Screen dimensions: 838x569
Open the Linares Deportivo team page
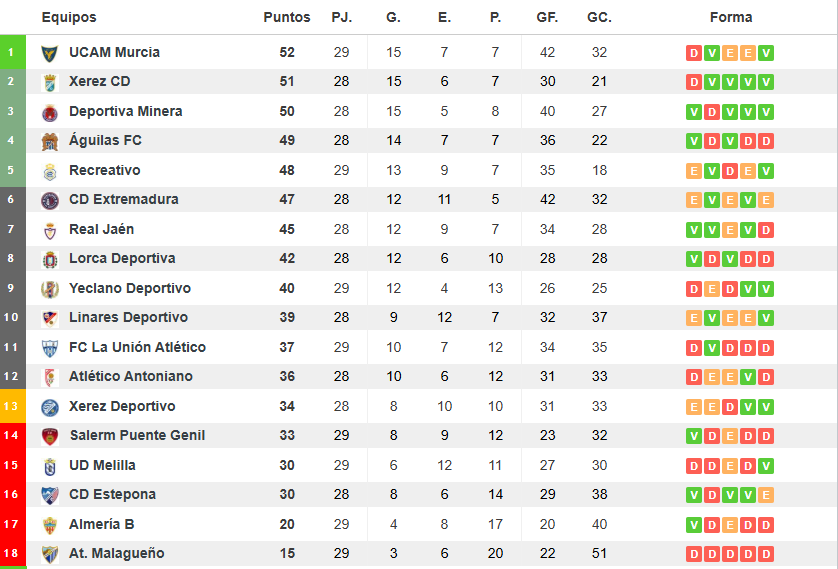128,317
